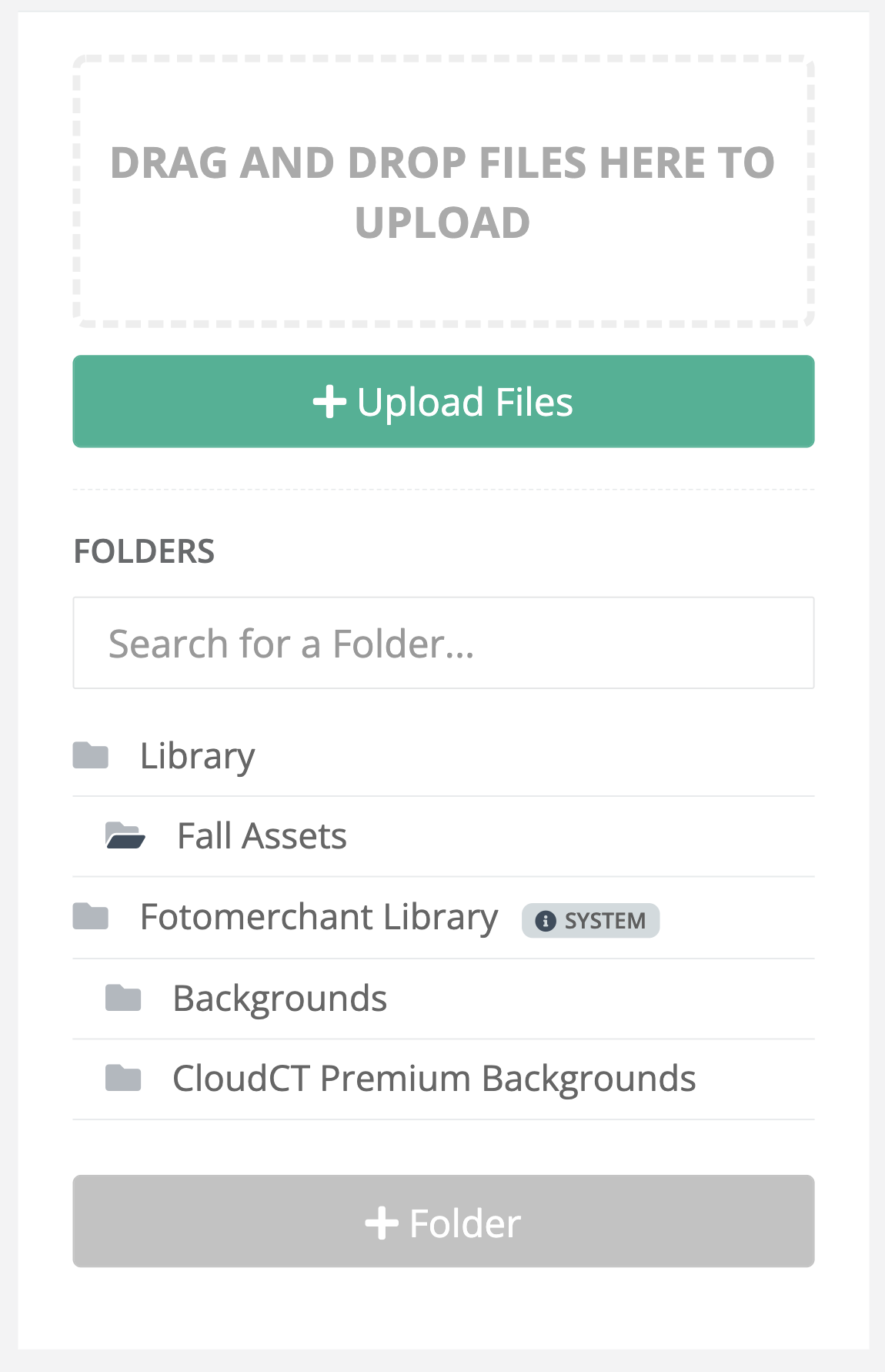The height and width of the screenshot is (1372, 885).
Task: Click the FOLDERS section heading
Action: [144, 552]
